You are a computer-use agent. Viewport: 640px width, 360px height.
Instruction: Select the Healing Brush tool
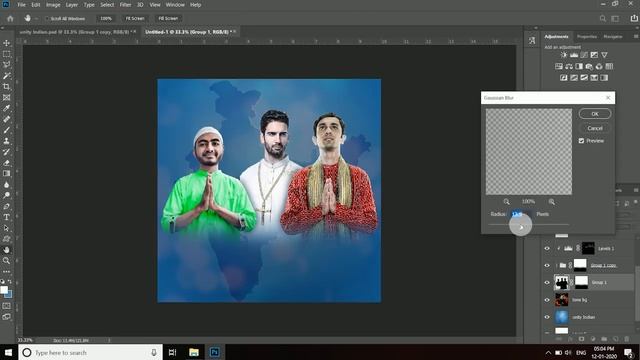pyautogui.click(x=7, y=119)
